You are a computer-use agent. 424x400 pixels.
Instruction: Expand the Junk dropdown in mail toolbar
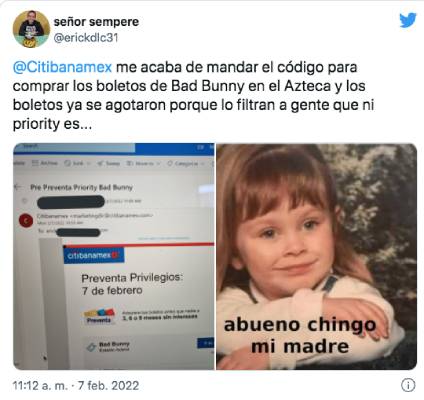[x=89, y=163]
